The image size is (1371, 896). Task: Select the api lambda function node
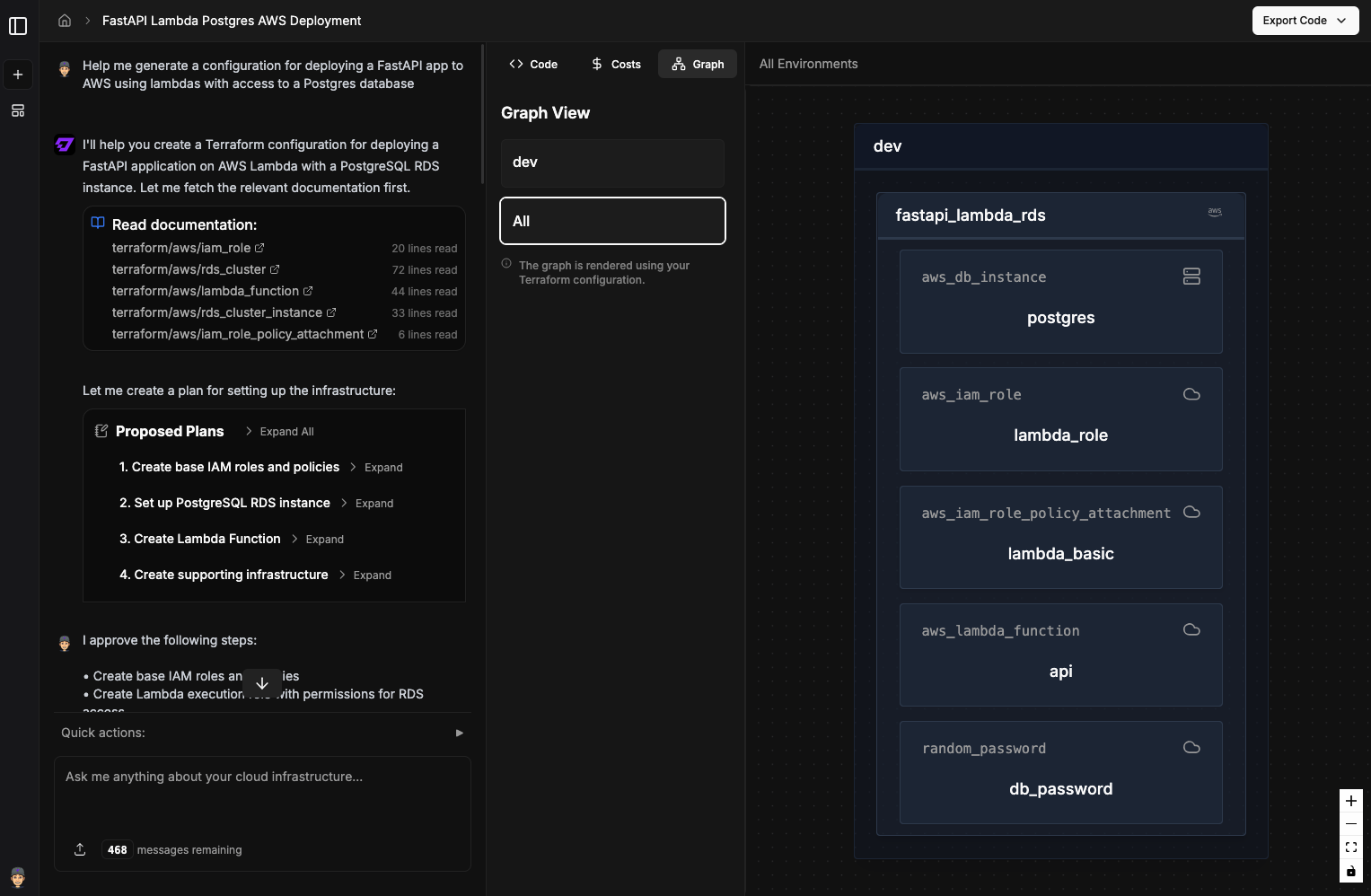point(1061,654)
